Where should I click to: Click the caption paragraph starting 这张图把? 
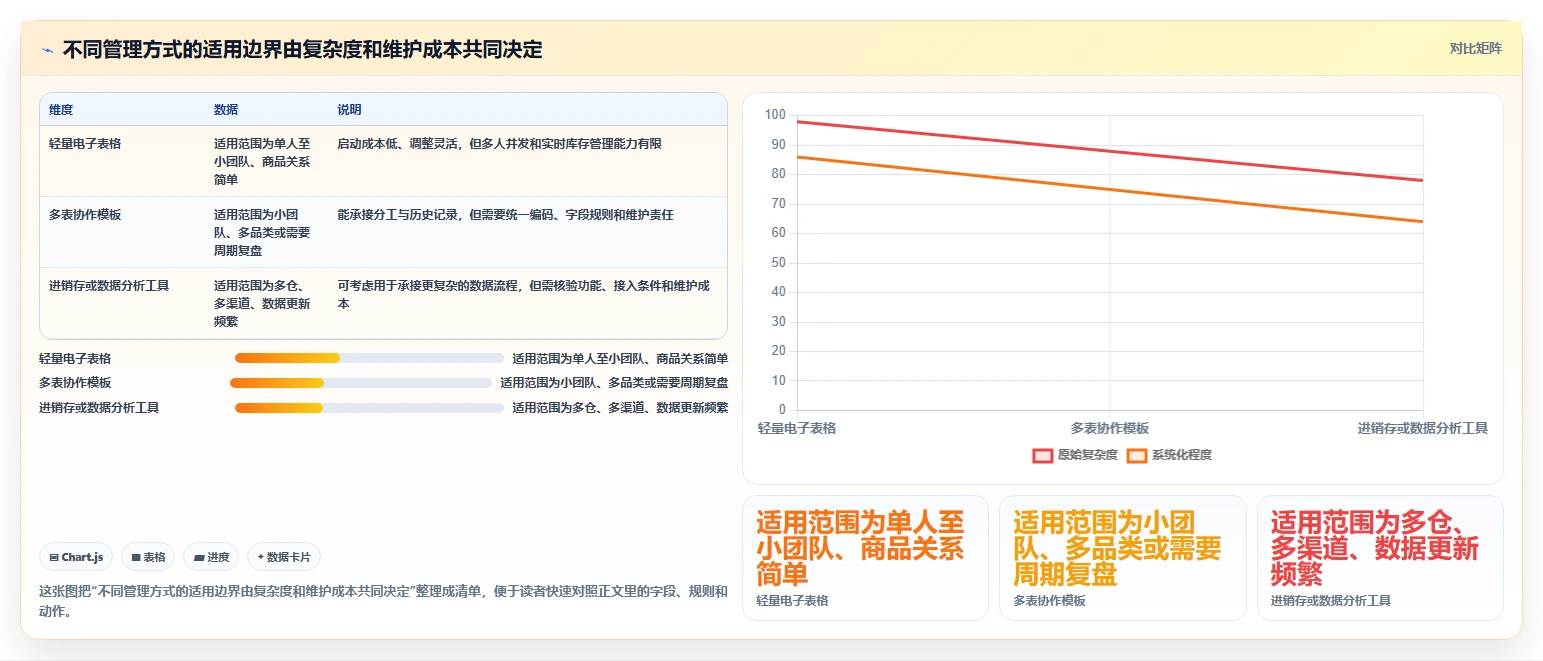(x=383, y=601)
